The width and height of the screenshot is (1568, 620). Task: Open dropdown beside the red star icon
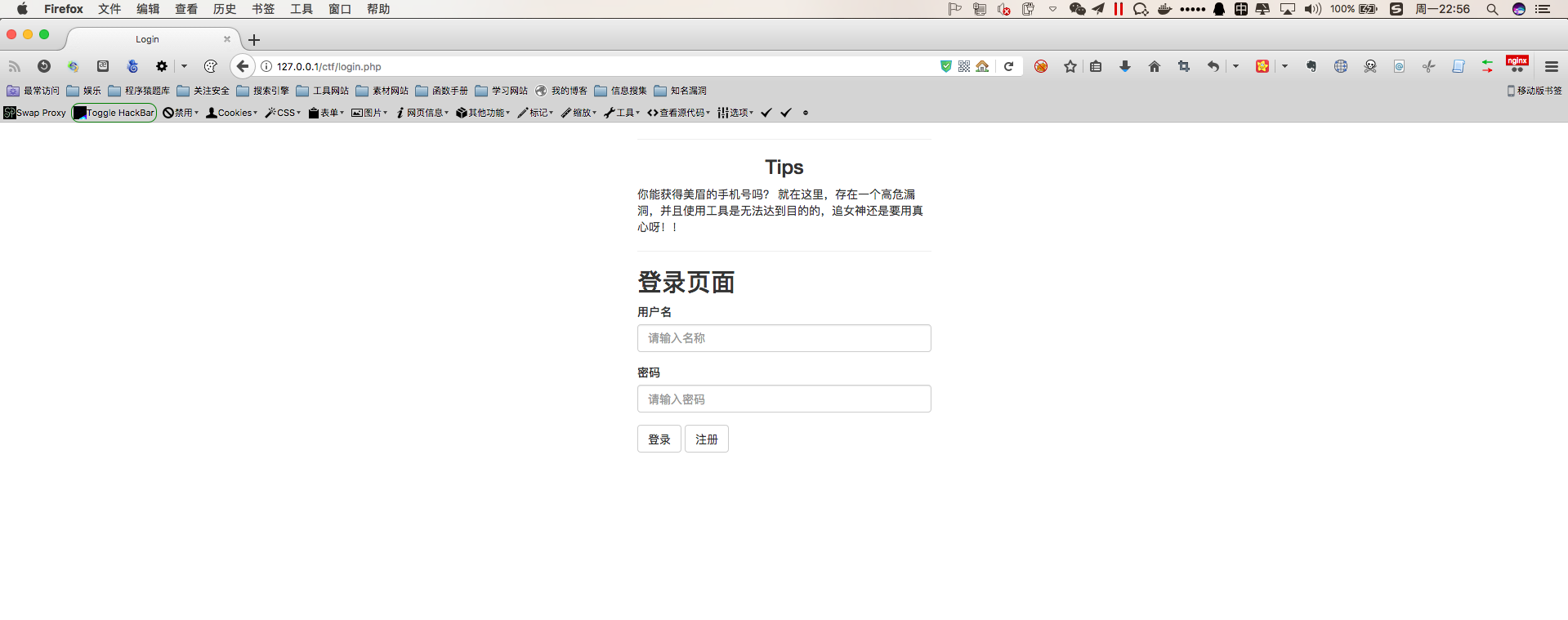pos(1284,66)
